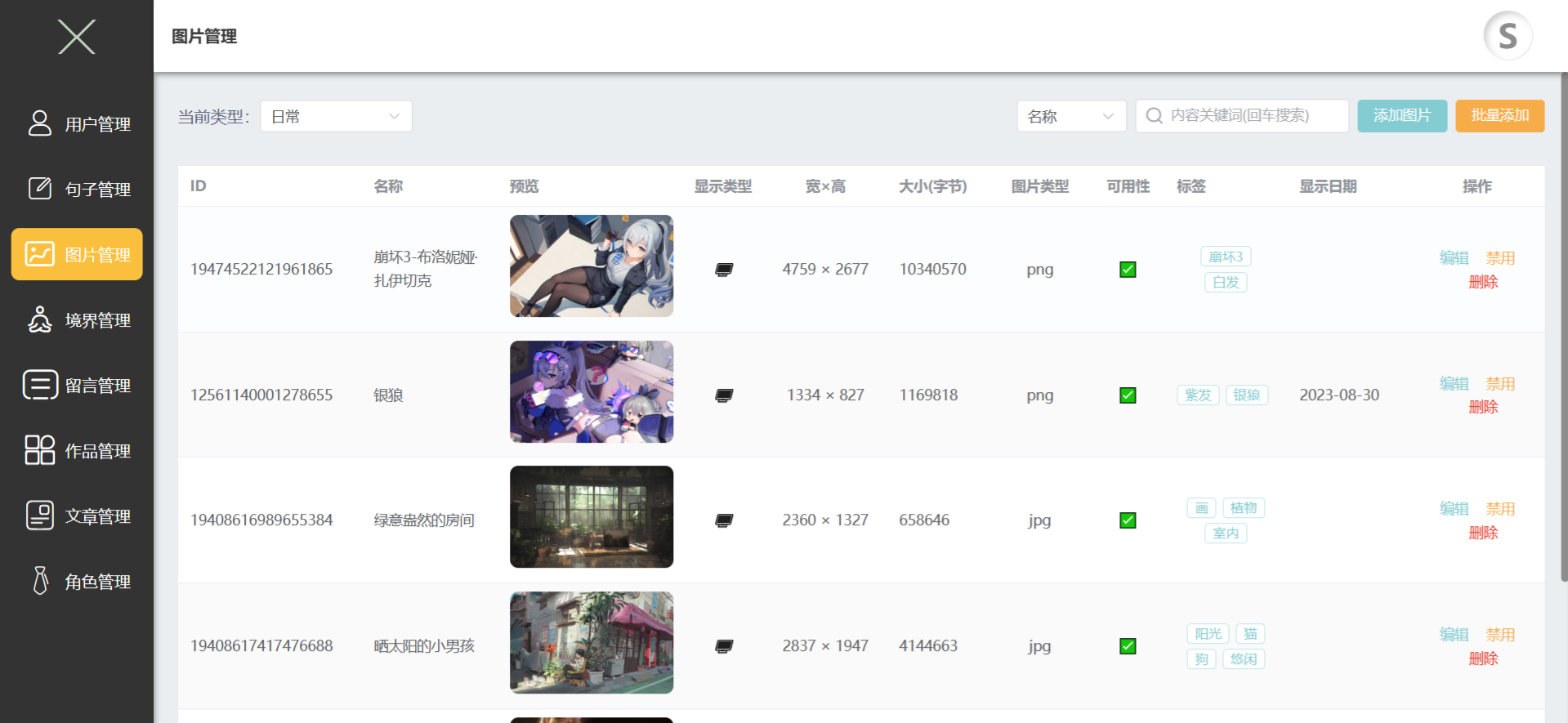The height and width of the screenshot is (723, 1568).
Task: Toggle availability checkbox for 晒太阳的小男孩 row
Action: (x=1128, y=646)
